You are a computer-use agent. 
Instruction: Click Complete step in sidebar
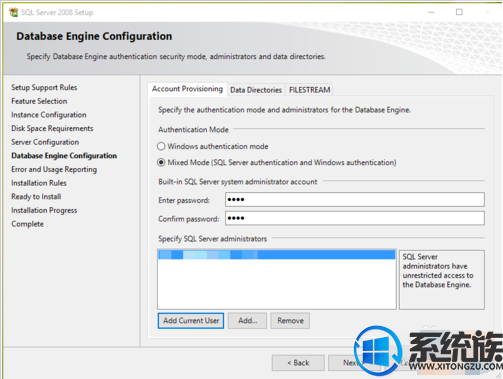tap(27, 224)
